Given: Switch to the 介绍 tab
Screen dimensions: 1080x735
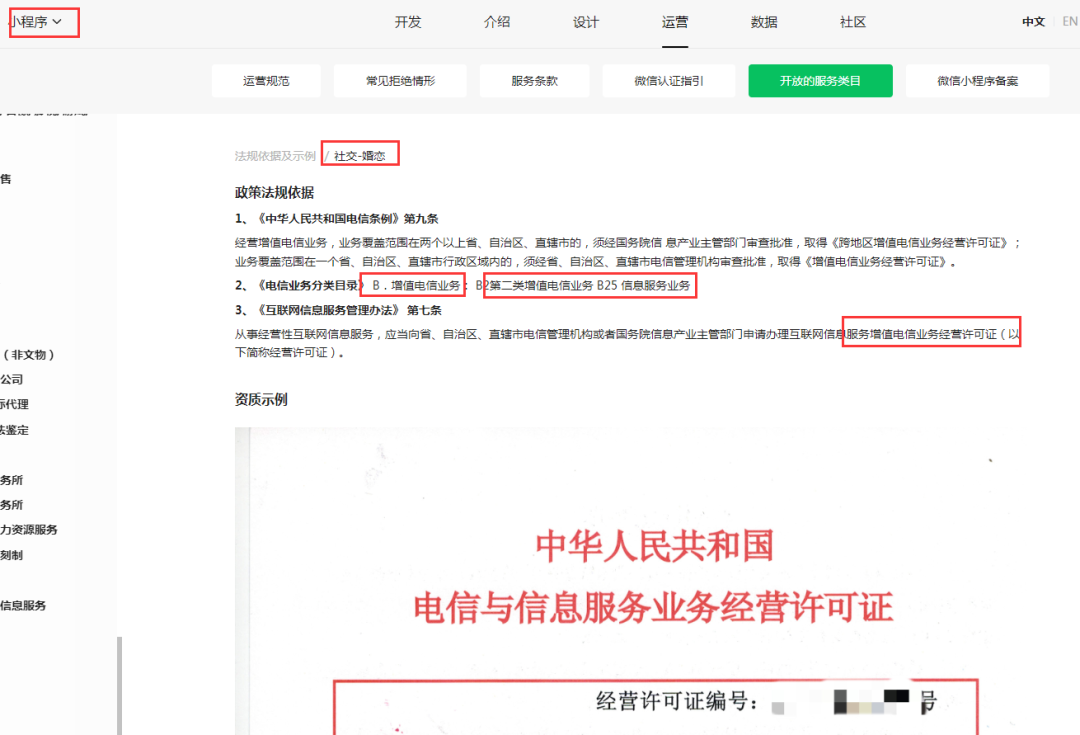Looking at the screenshot, I should 497,22.
